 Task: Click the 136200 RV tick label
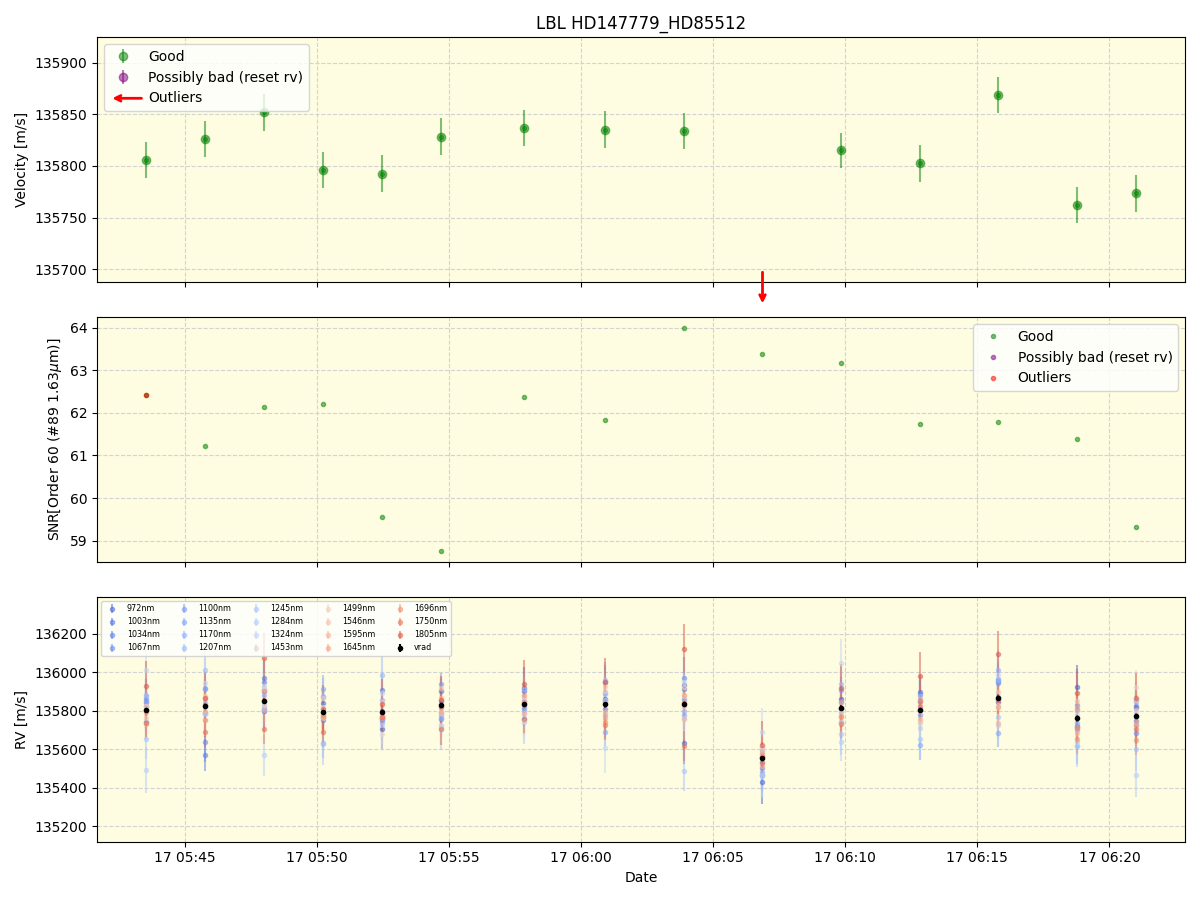click(x=63, y=634)
